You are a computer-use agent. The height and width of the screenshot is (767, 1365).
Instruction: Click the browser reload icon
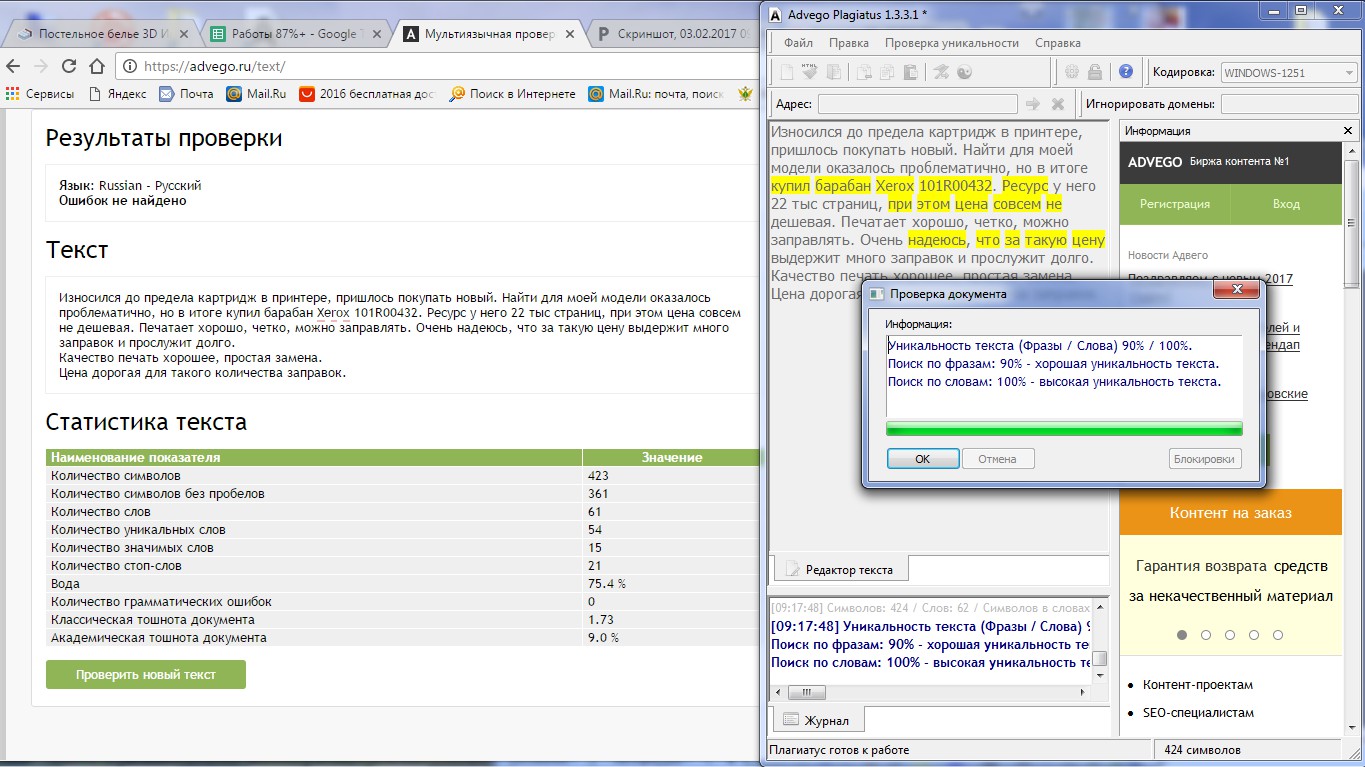coord(69,66)
